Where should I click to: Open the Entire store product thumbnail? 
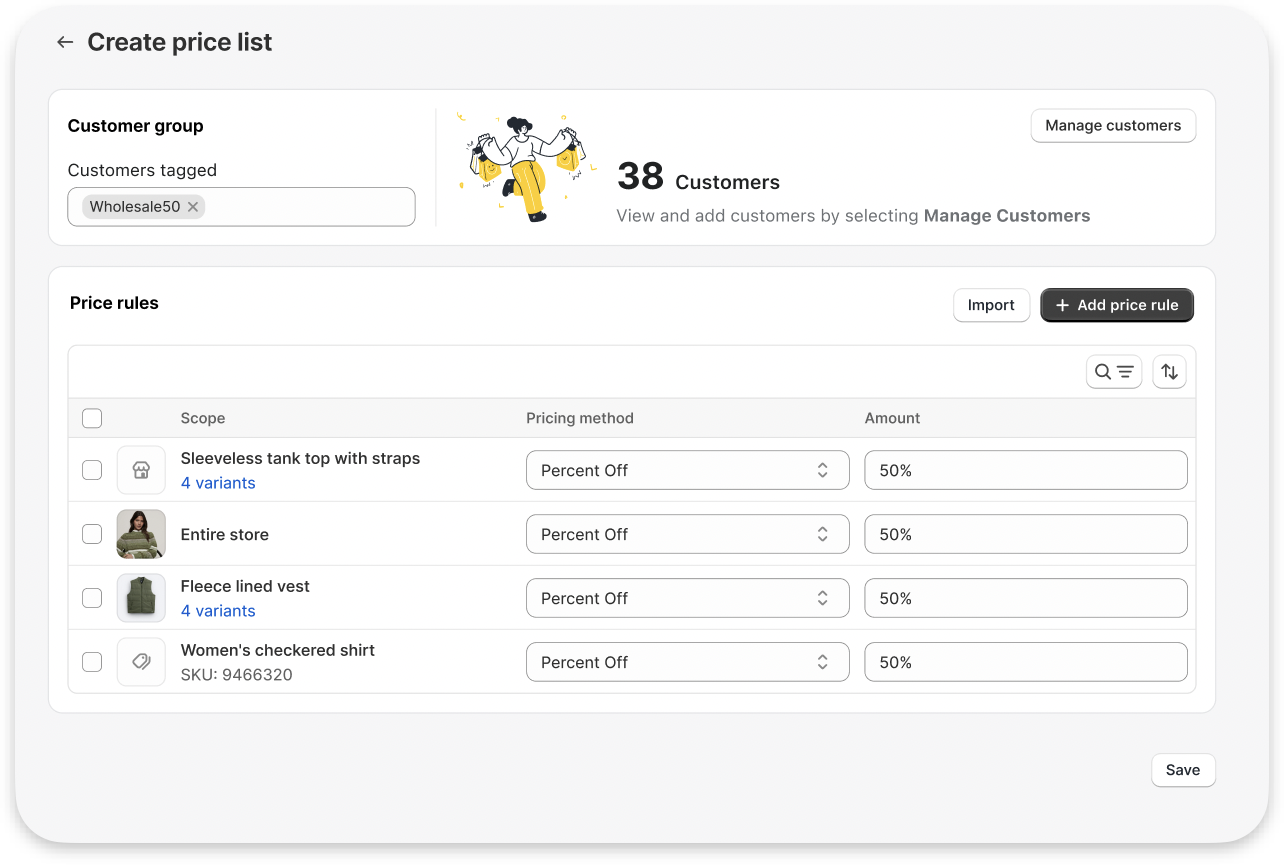point(141,534)
